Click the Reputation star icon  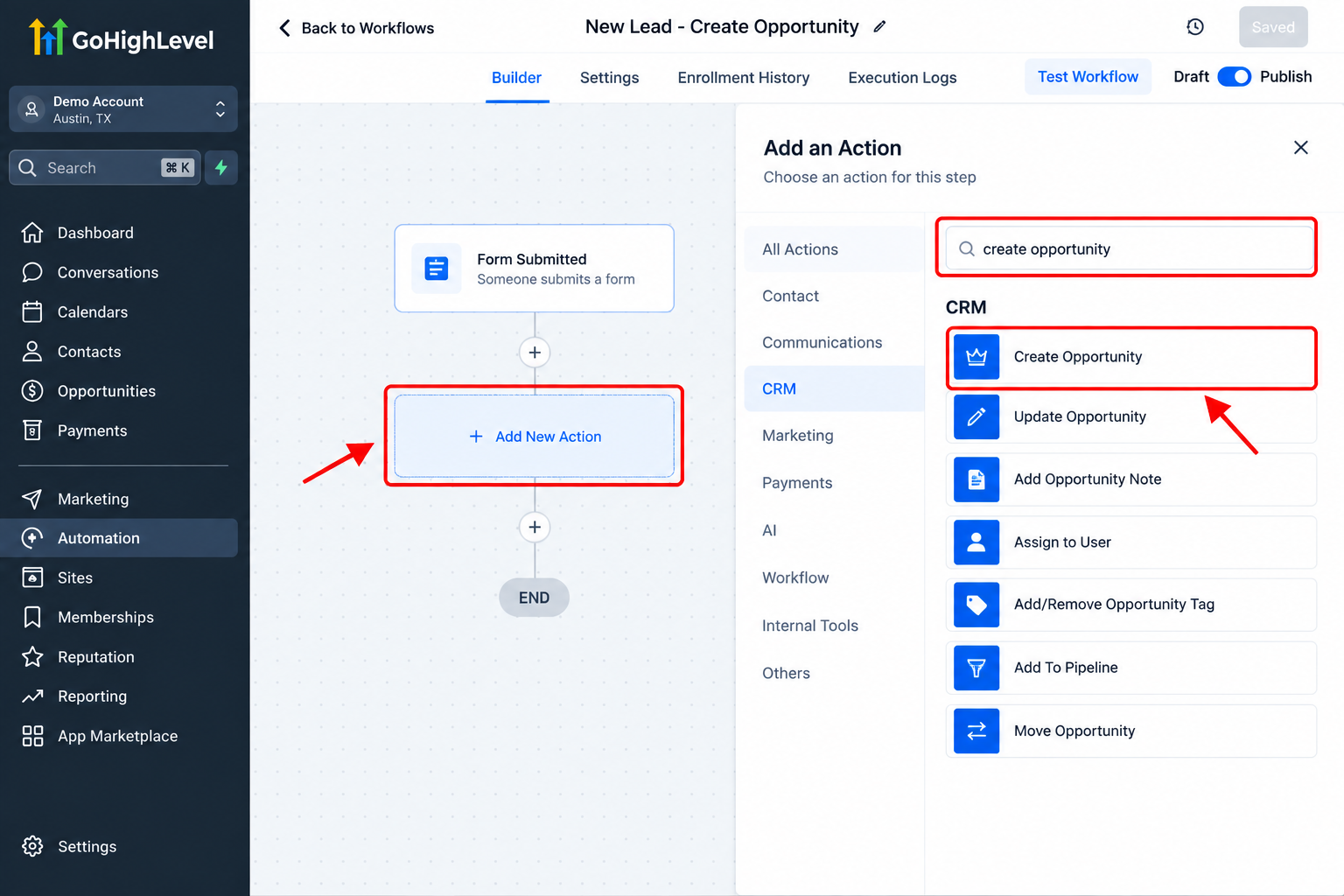coord(32,656)
